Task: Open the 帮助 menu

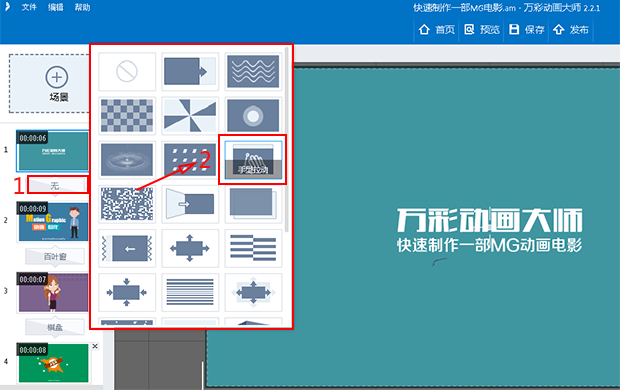Action: (x=82, y=7)
